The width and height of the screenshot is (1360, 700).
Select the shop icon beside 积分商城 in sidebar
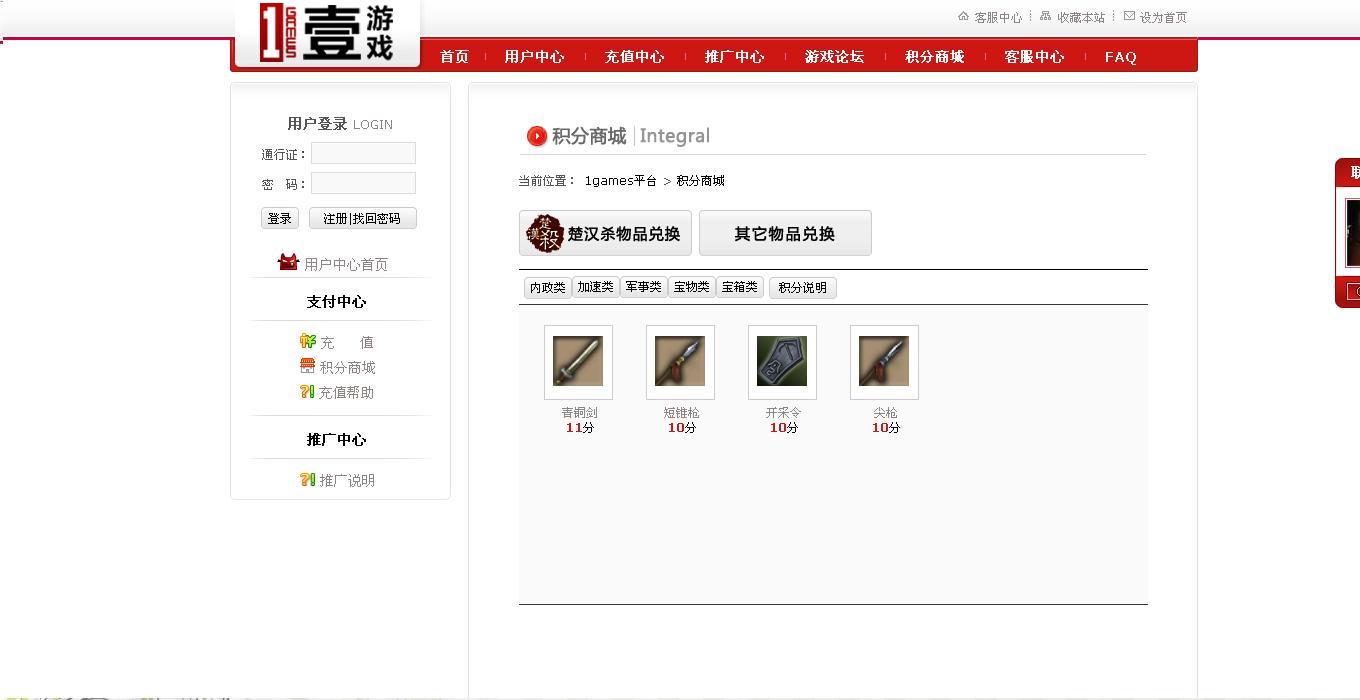(307, 366)
